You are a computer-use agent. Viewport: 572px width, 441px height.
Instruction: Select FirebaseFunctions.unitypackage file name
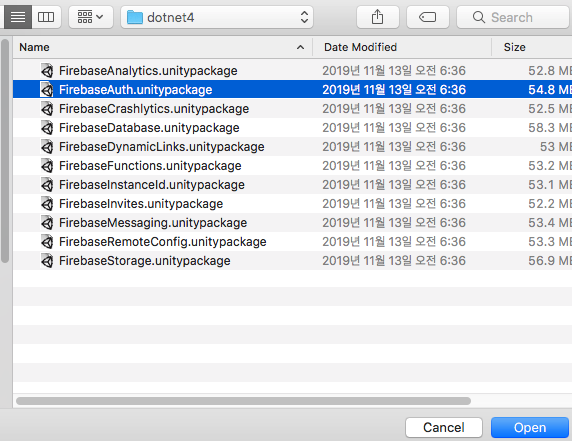[150, 166]
